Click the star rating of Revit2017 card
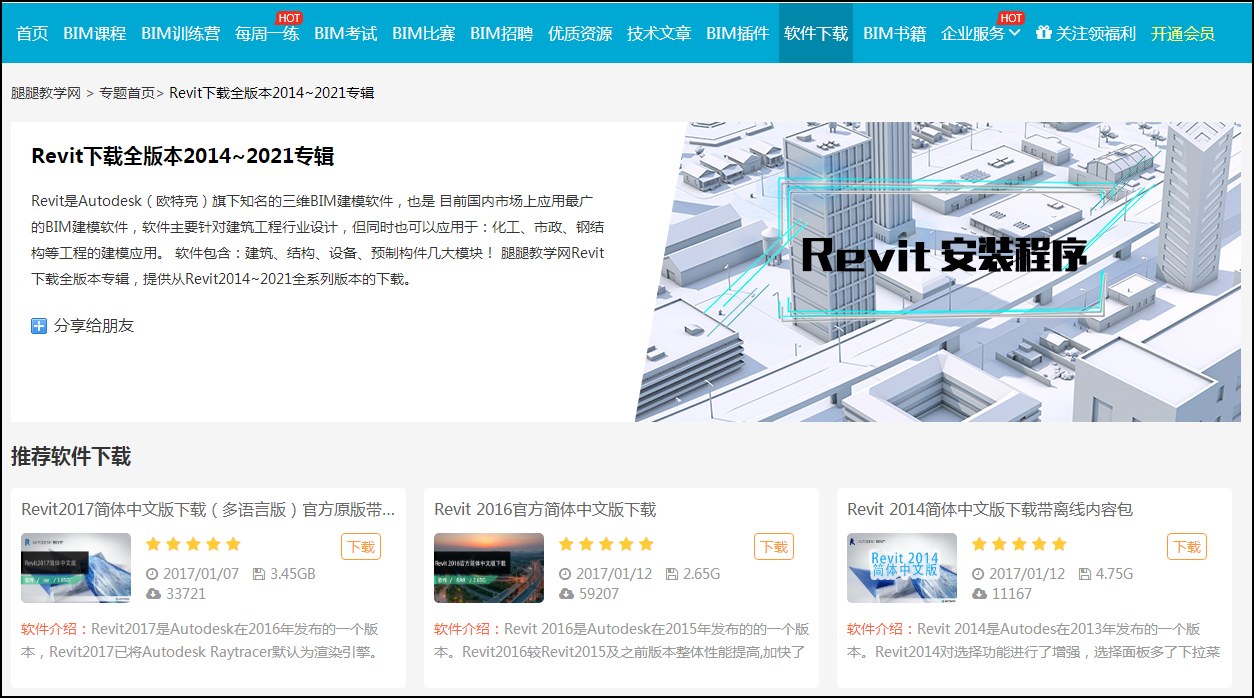Image resolution: width=1254 pixels, height=698 pixels. pos(194,544)
